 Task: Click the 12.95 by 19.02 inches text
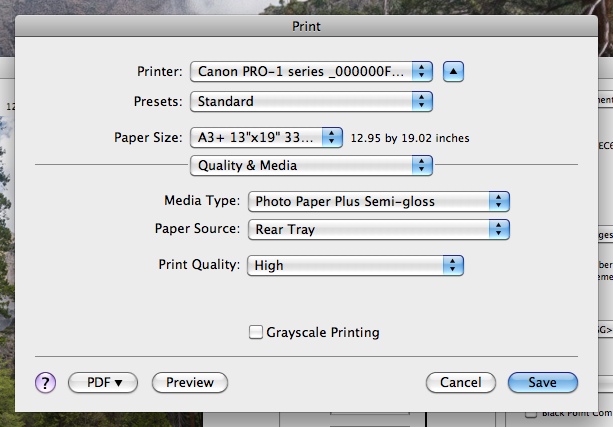(x=409, y=138)
